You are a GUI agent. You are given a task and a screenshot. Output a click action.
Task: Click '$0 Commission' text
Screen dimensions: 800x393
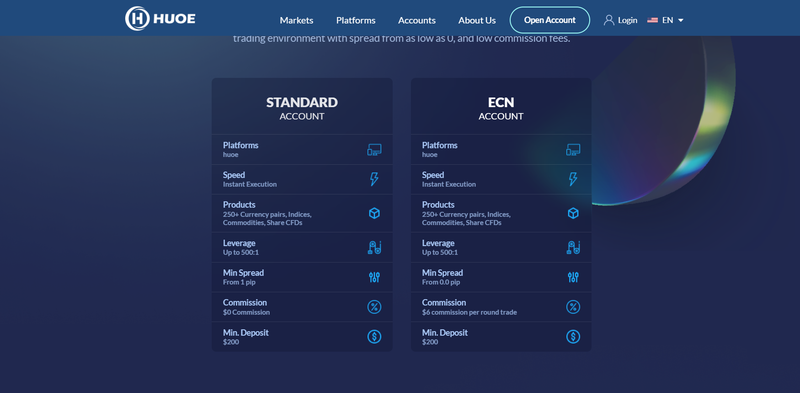pos(246,312)
